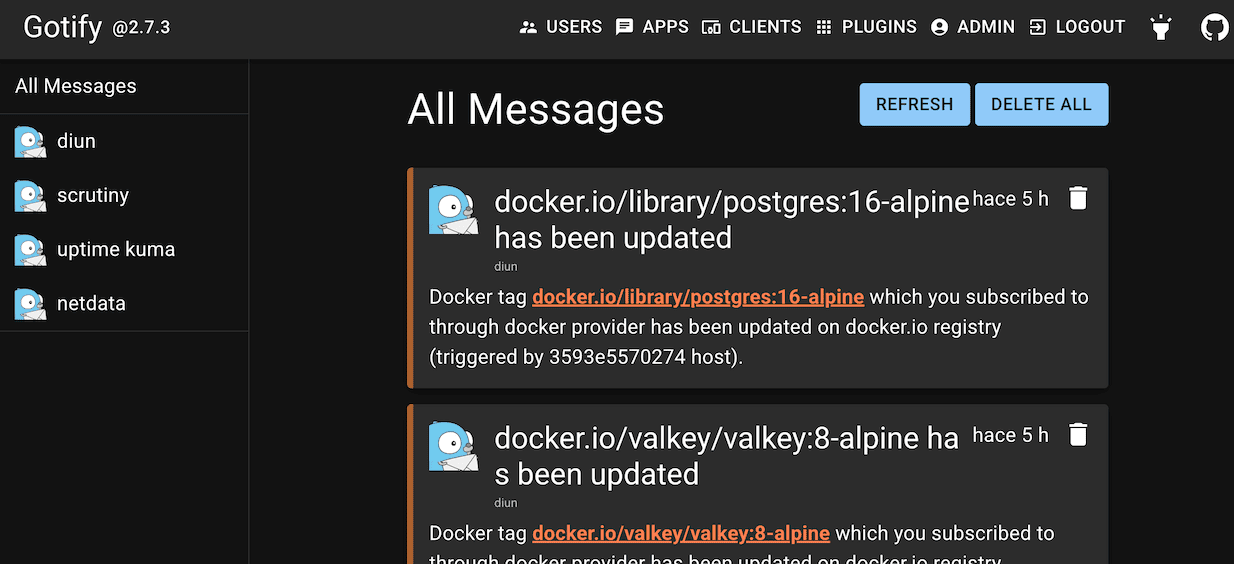Click the uptime kuma gopher icon
1234x564 pixels.
[x=30, y=250]
